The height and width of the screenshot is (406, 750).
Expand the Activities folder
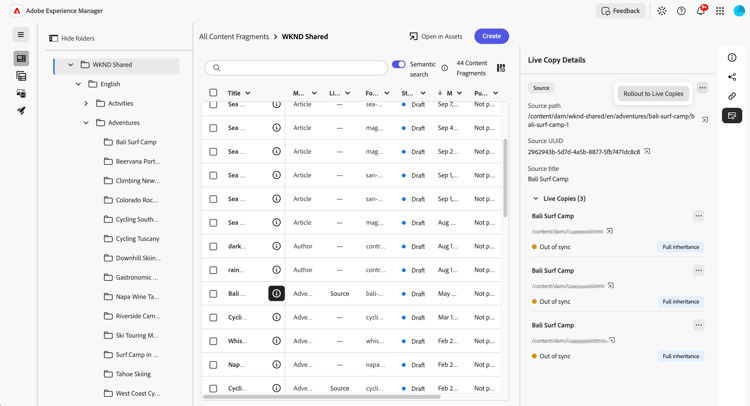(x=86, y=103)
